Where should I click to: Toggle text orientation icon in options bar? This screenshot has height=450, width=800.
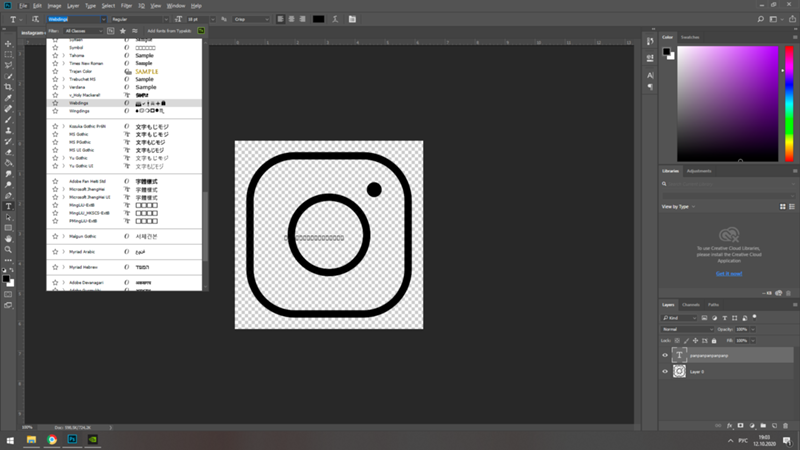point(35,19)
